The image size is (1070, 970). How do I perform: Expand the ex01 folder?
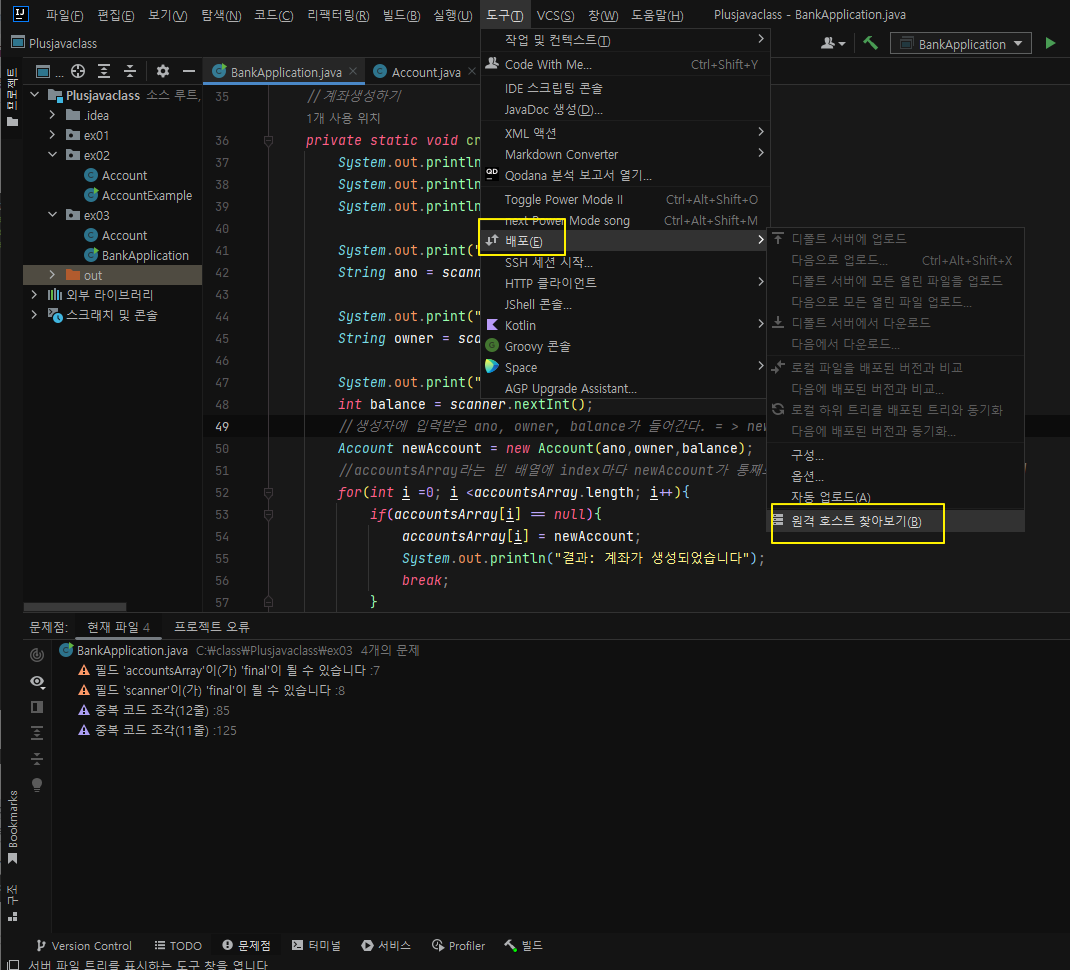(x=53, y=135)
